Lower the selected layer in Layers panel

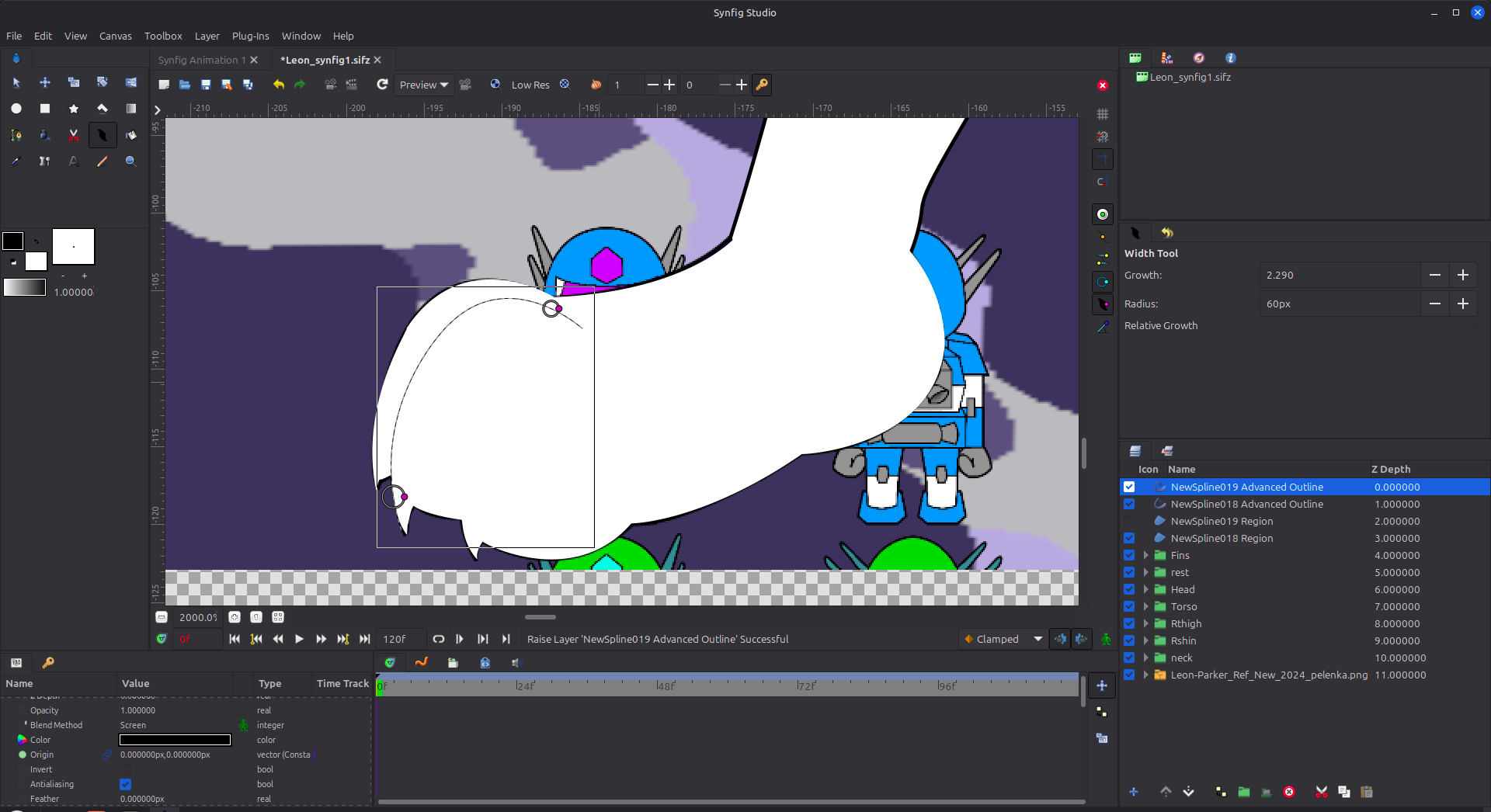[1188, 792]
